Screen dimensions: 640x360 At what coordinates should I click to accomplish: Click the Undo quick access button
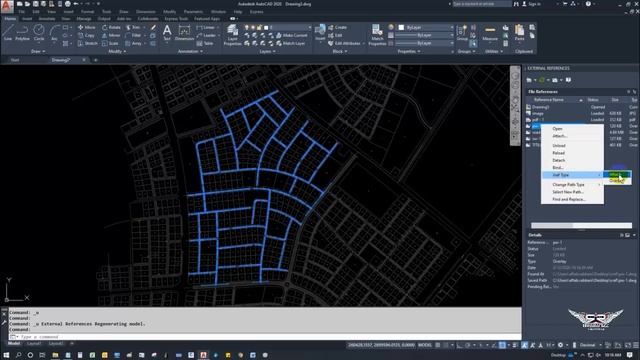76,4
